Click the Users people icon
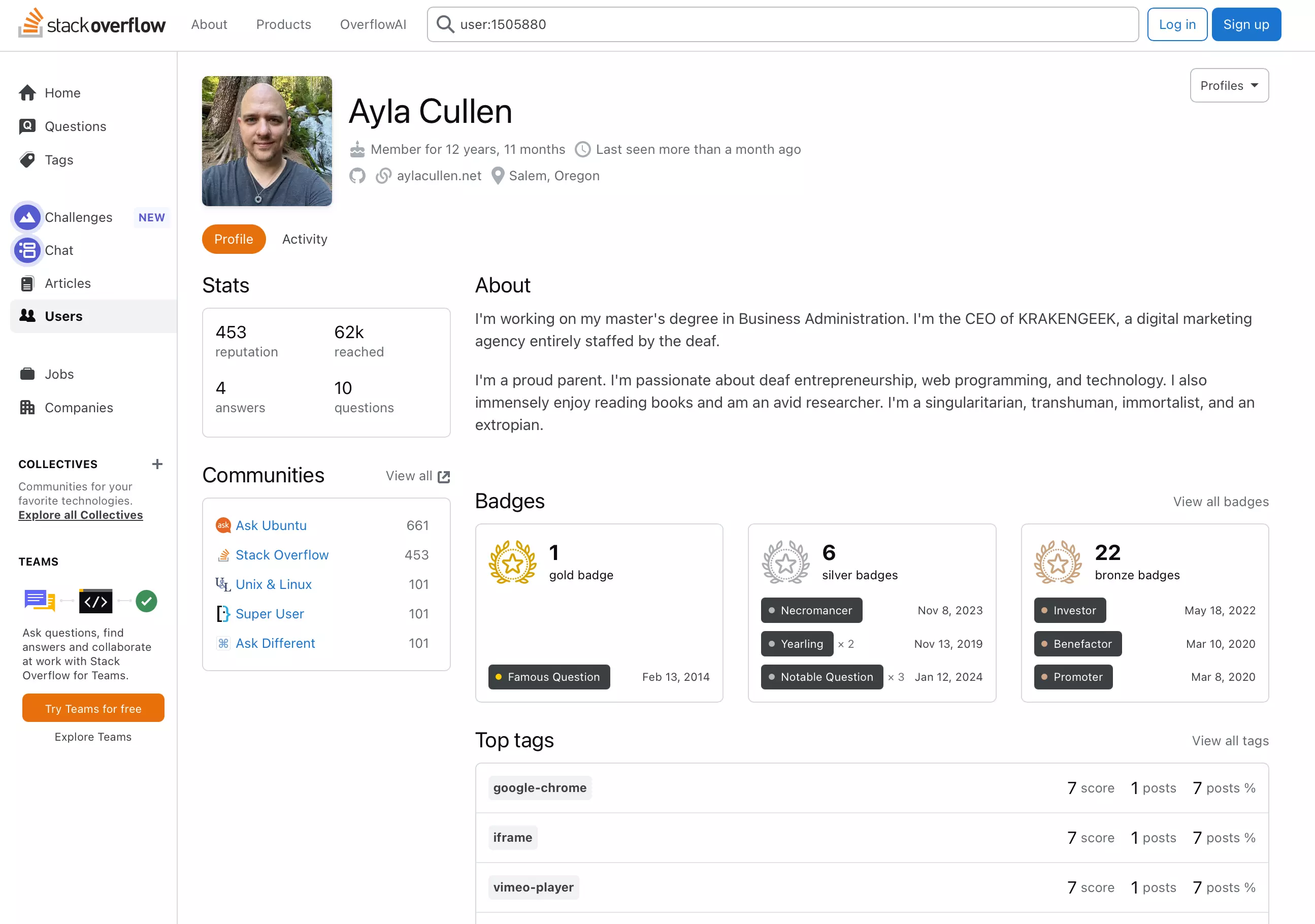1315x924 pixels. coord(27,316)
